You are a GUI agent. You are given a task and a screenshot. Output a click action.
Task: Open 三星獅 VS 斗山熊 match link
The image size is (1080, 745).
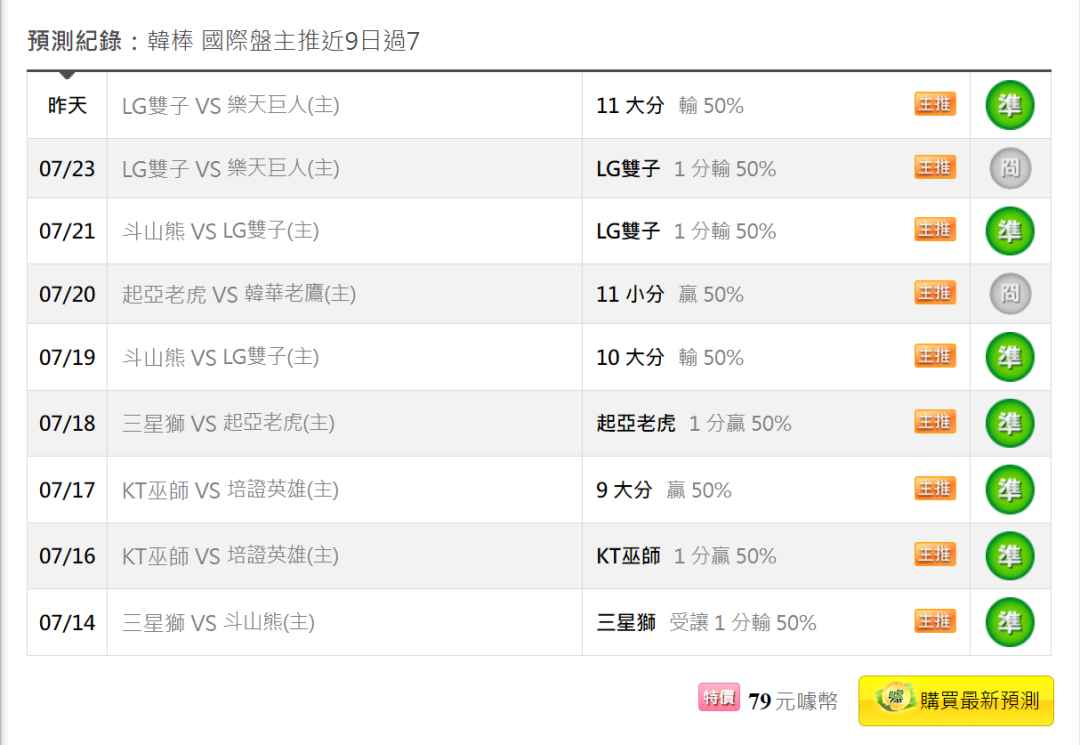[x=218, y=622]
